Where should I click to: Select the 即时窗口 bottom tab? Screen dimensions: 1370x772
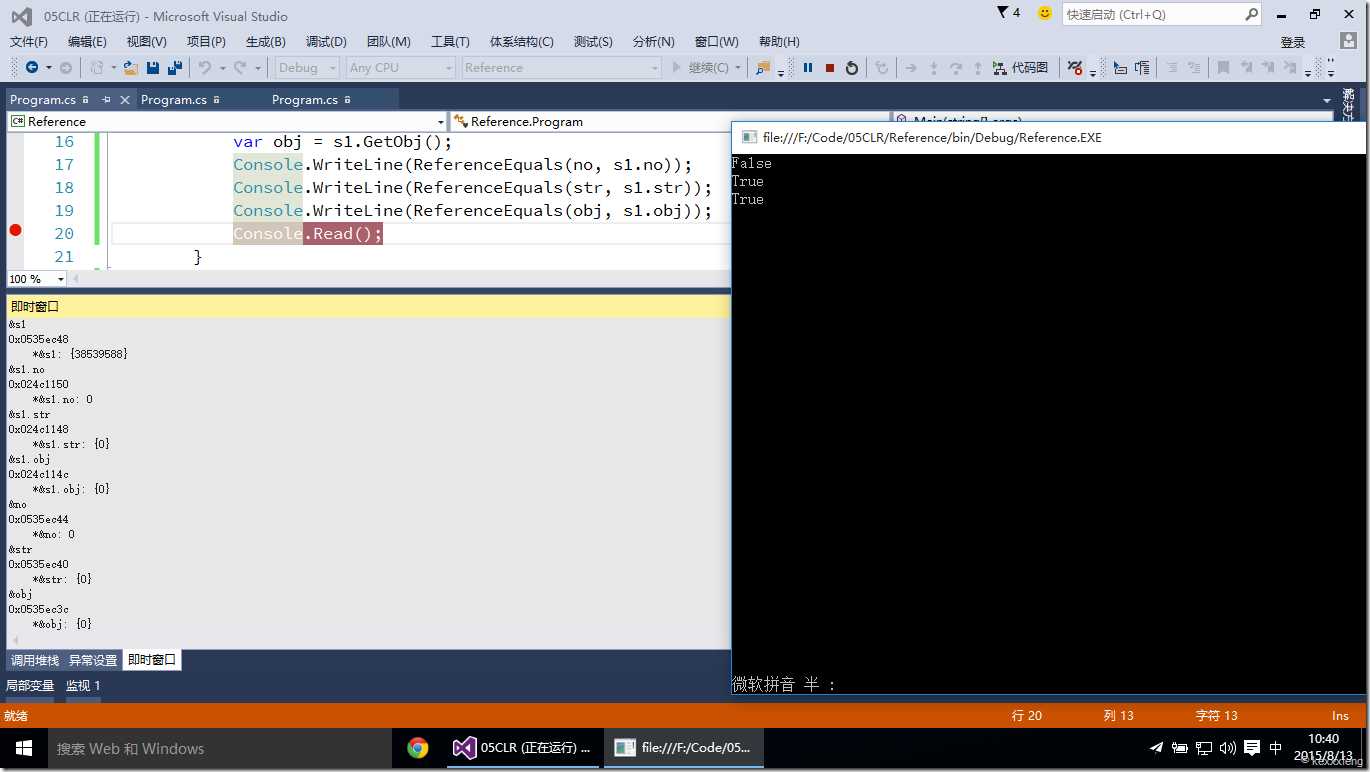coord(152,660)
